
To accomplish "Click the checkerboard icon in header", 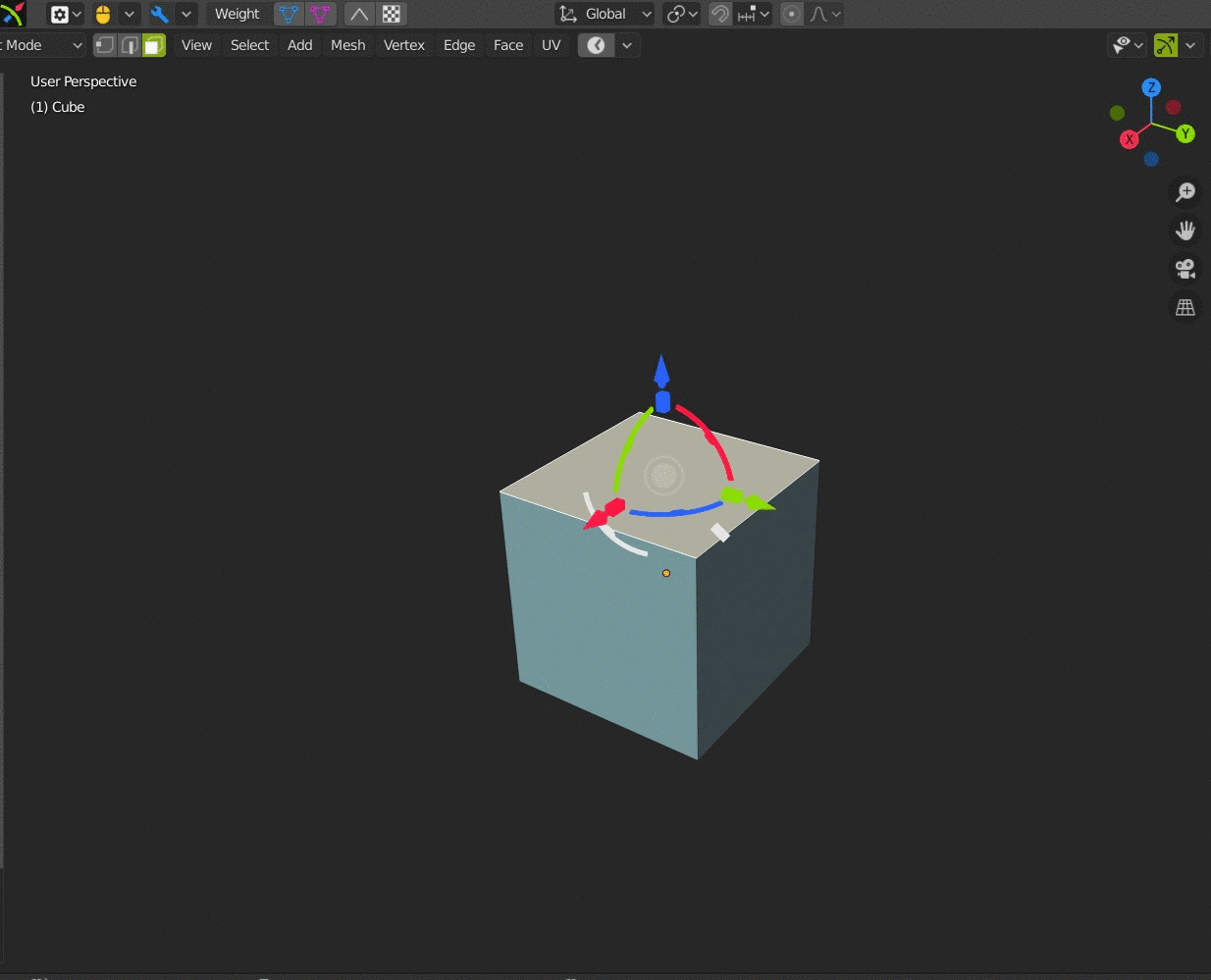I will point(392,15).
